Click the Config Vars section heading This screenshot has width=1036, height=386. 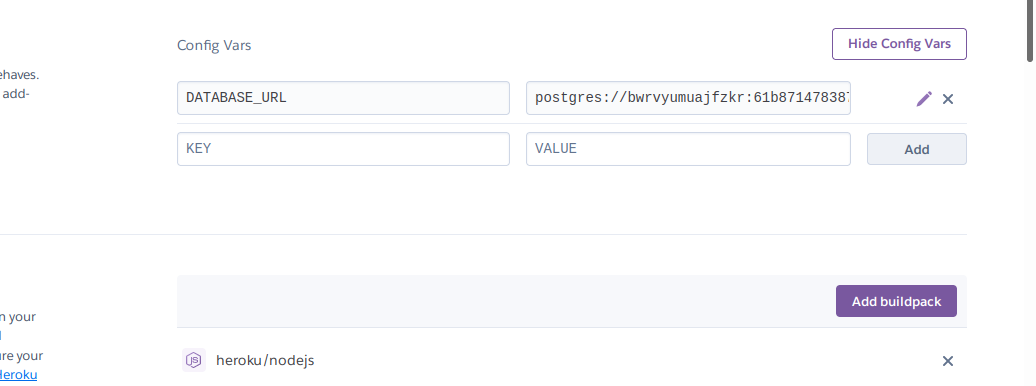(214, 45)
